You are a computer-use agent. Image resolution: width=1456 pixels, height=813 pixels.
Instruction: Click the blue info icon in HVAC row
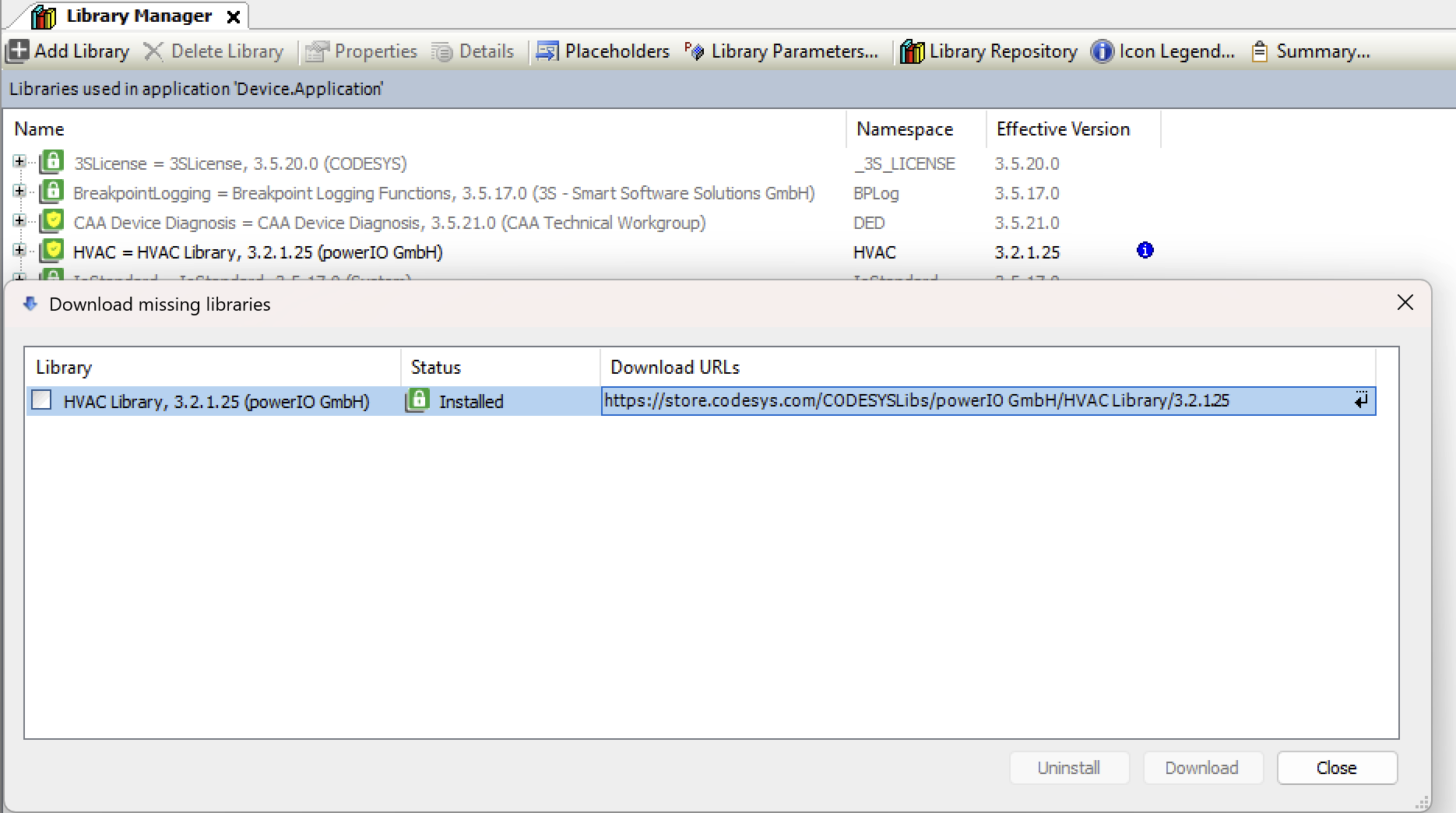pos(1145,251)
